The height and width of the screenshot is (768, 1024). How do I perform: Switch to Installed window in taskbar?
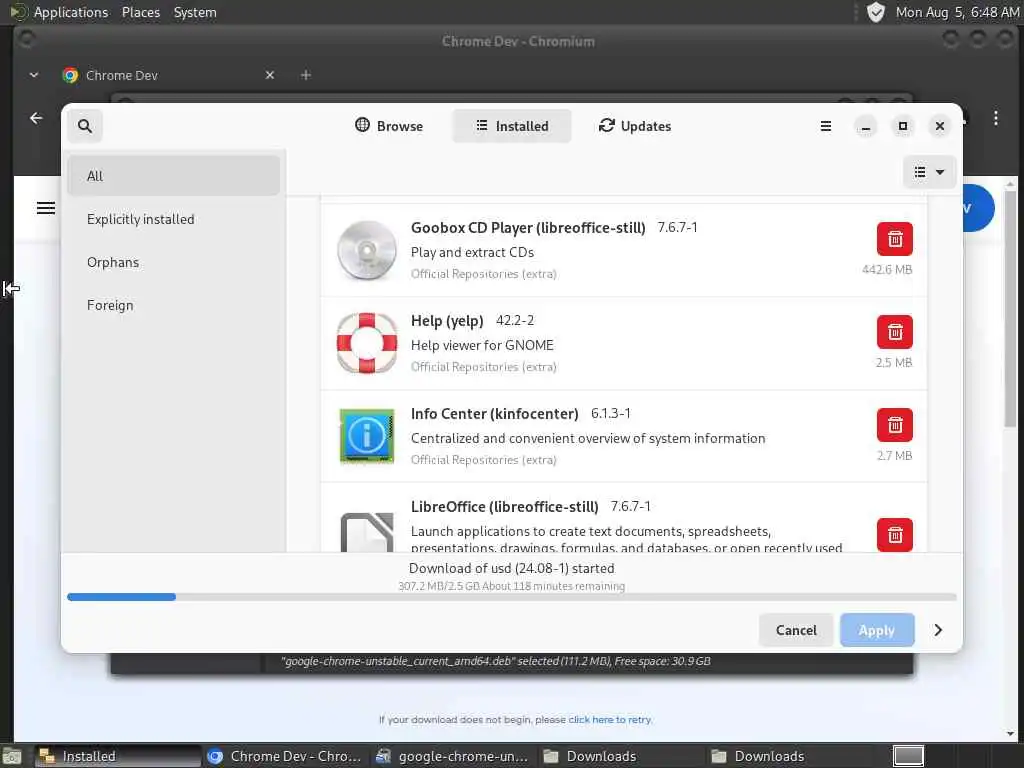[x=118, y=756]
